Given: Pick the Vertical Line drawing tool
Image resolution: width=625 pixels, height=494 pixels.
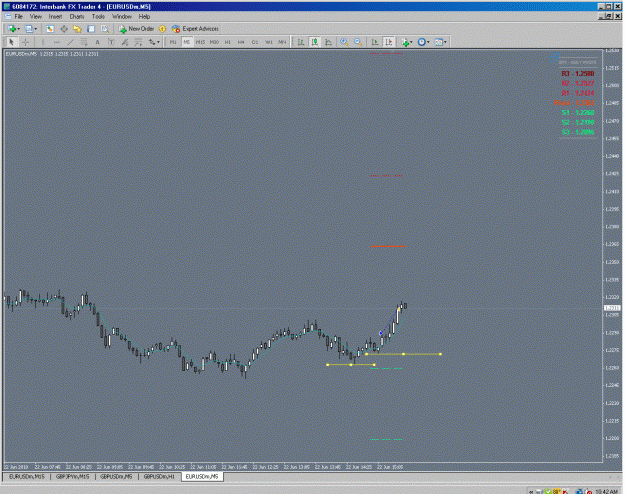Looking at the screenshot, I should pyautogui.click(x=43, y=42).
